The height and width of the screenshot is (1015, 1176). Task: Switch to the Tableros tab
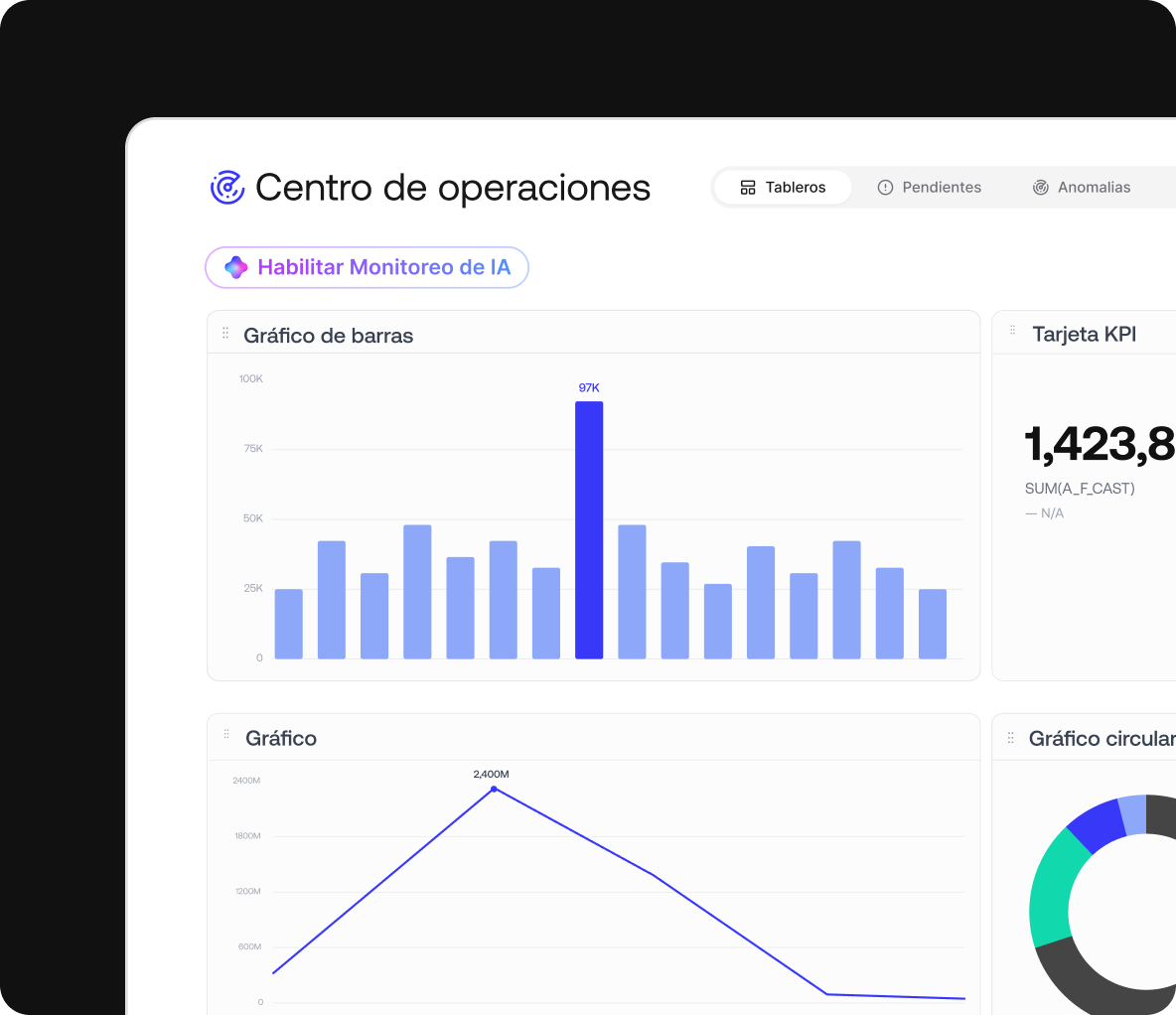click(x=783, y=188)
